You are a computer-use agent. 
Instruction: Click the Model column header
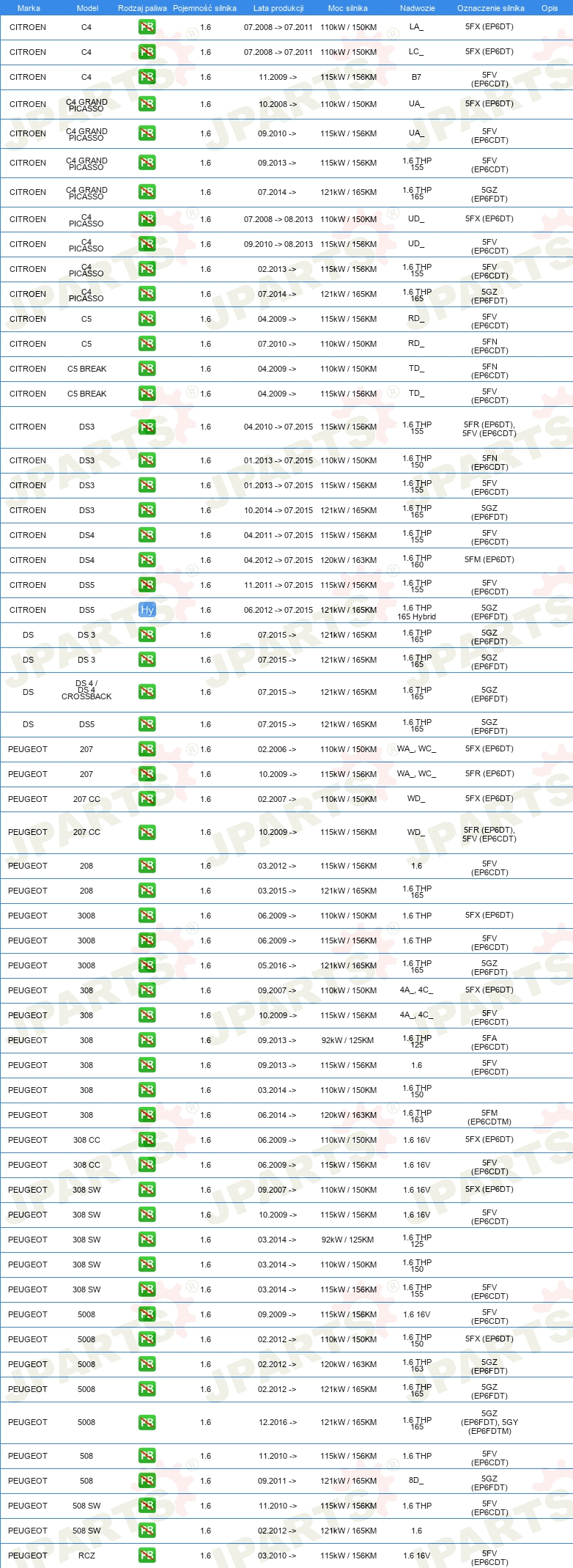88,8
